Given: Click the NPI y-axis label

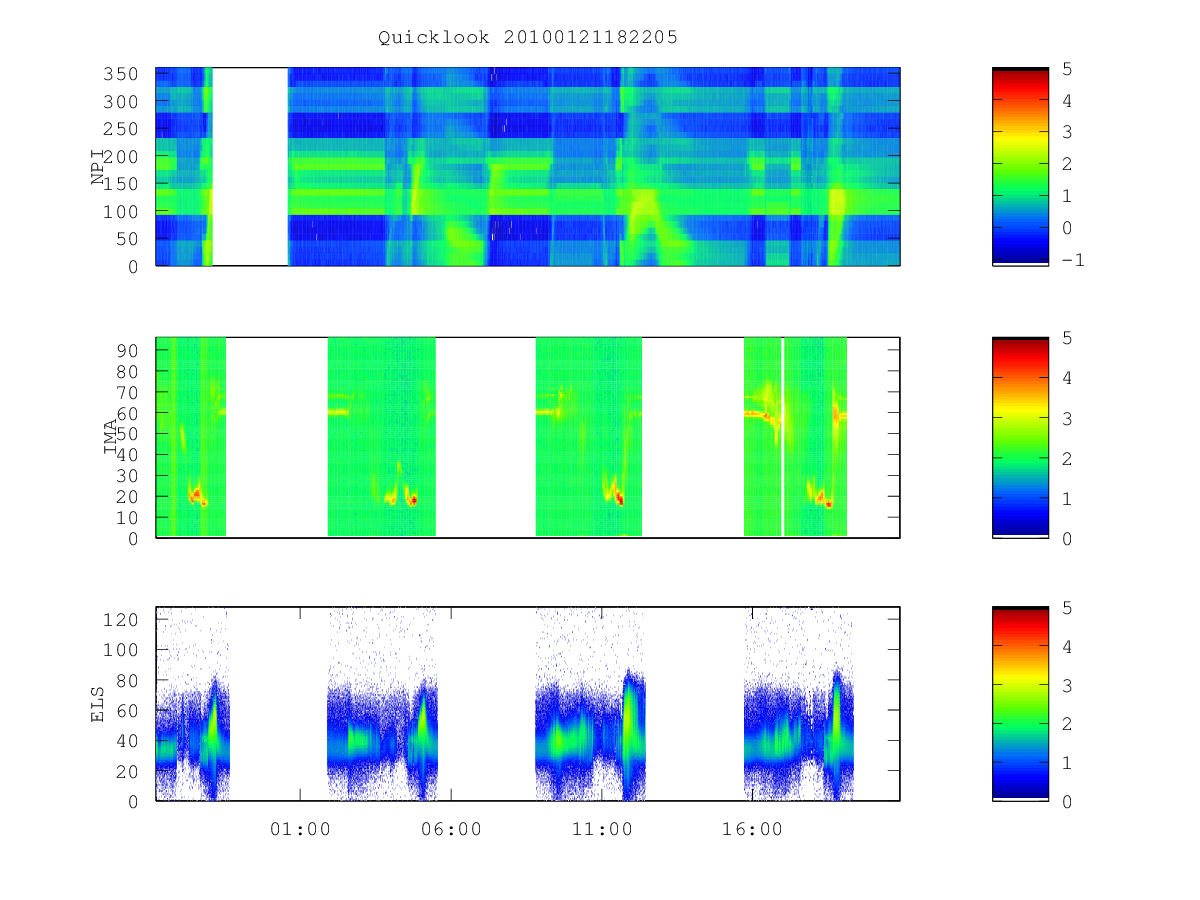Looking at the screenshot, I should (98, 167).
